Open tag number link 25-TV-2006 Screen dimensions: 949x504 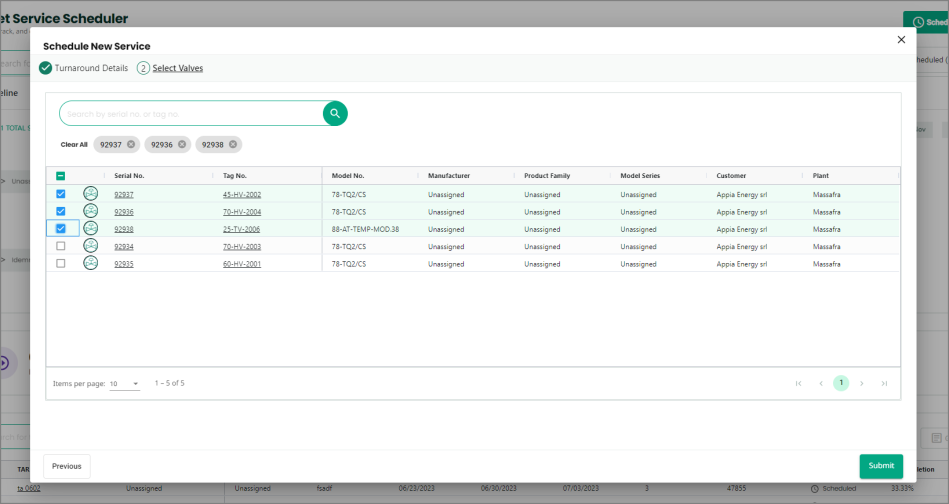pyautogui.click(x=241, y=229)
